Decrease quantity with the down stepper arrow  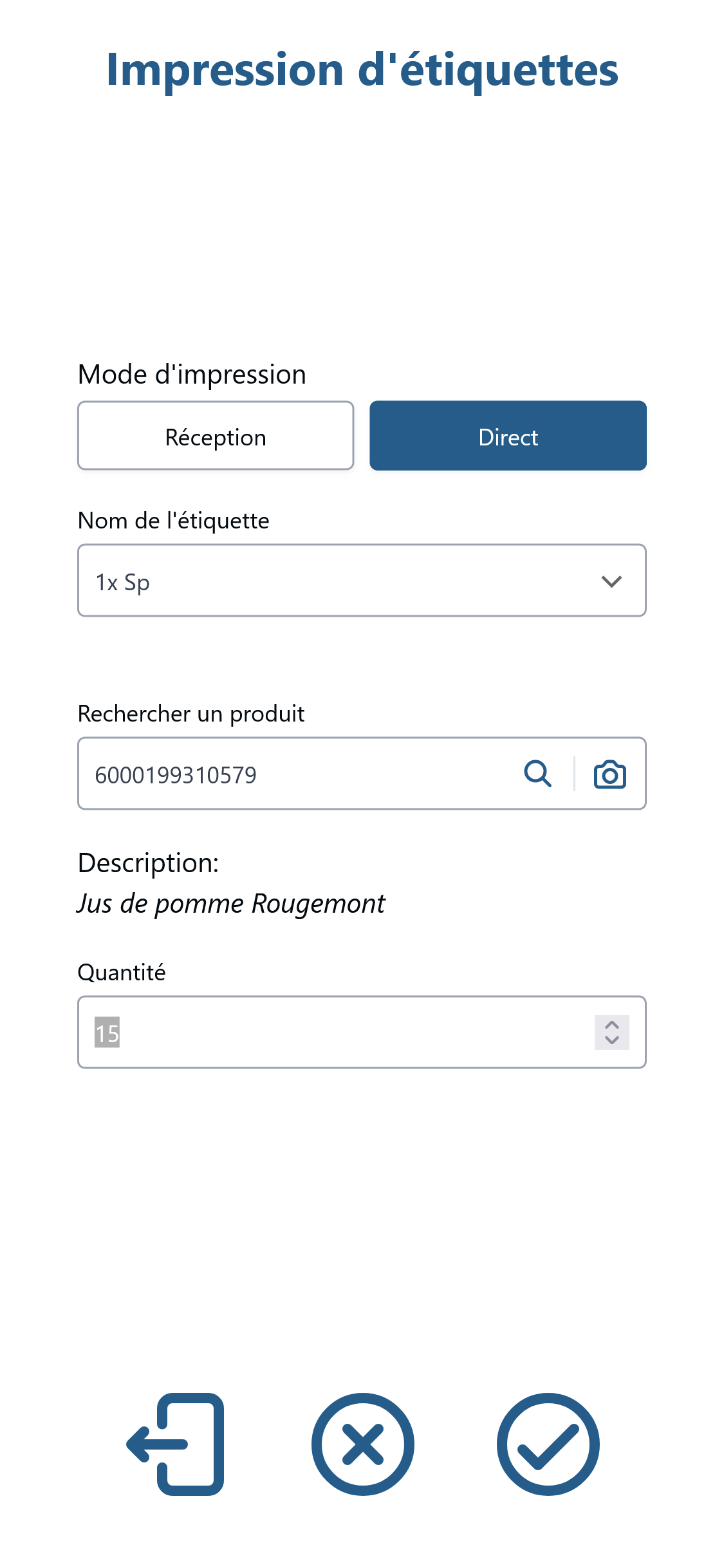pos(612,1040)
